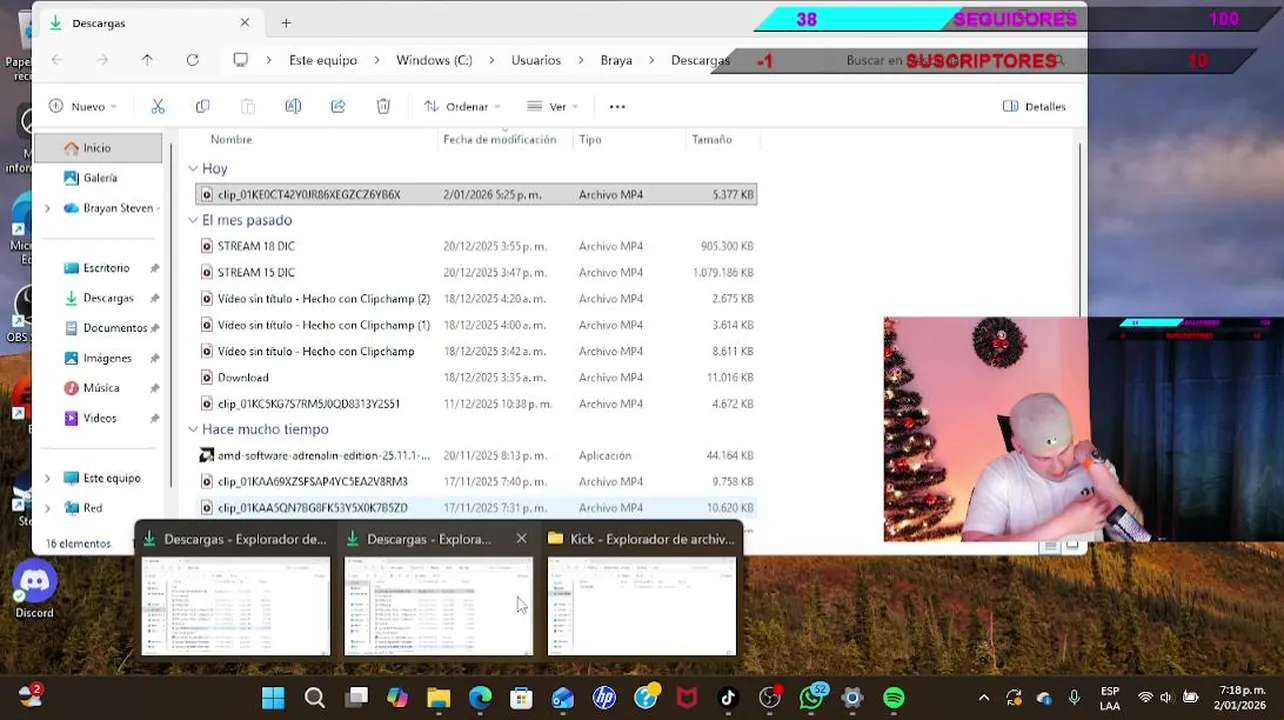Viewport: 1284px width, 720px height.
Task: Click the microphone tray icon
Action: 1074,698
